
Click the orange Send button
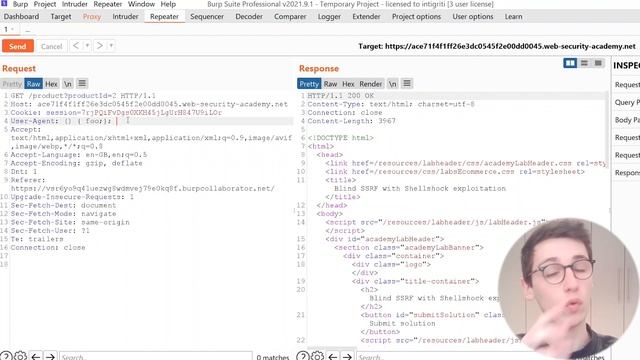click(x=18, y=46)
